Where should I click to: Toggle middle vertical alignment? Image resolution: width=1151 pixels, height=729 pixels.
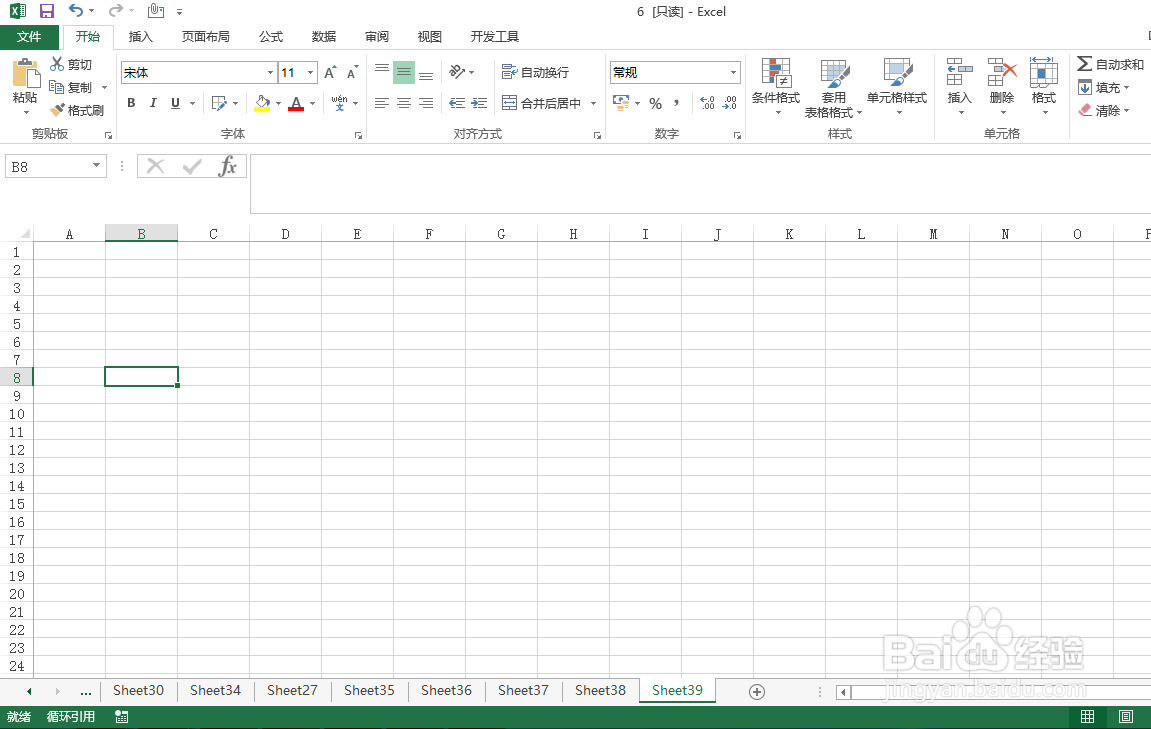coord(404,71)
